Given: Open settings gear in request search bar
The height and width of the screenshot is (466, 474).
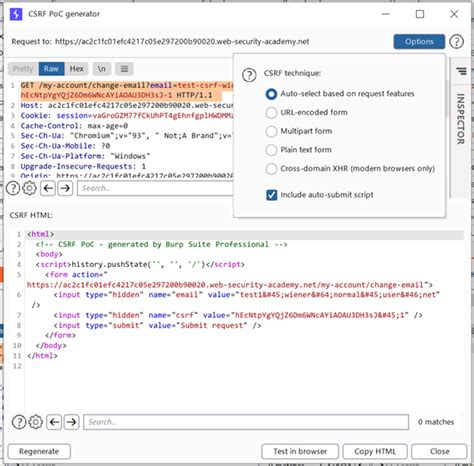Looking at the screenshot, I should 30,188.
